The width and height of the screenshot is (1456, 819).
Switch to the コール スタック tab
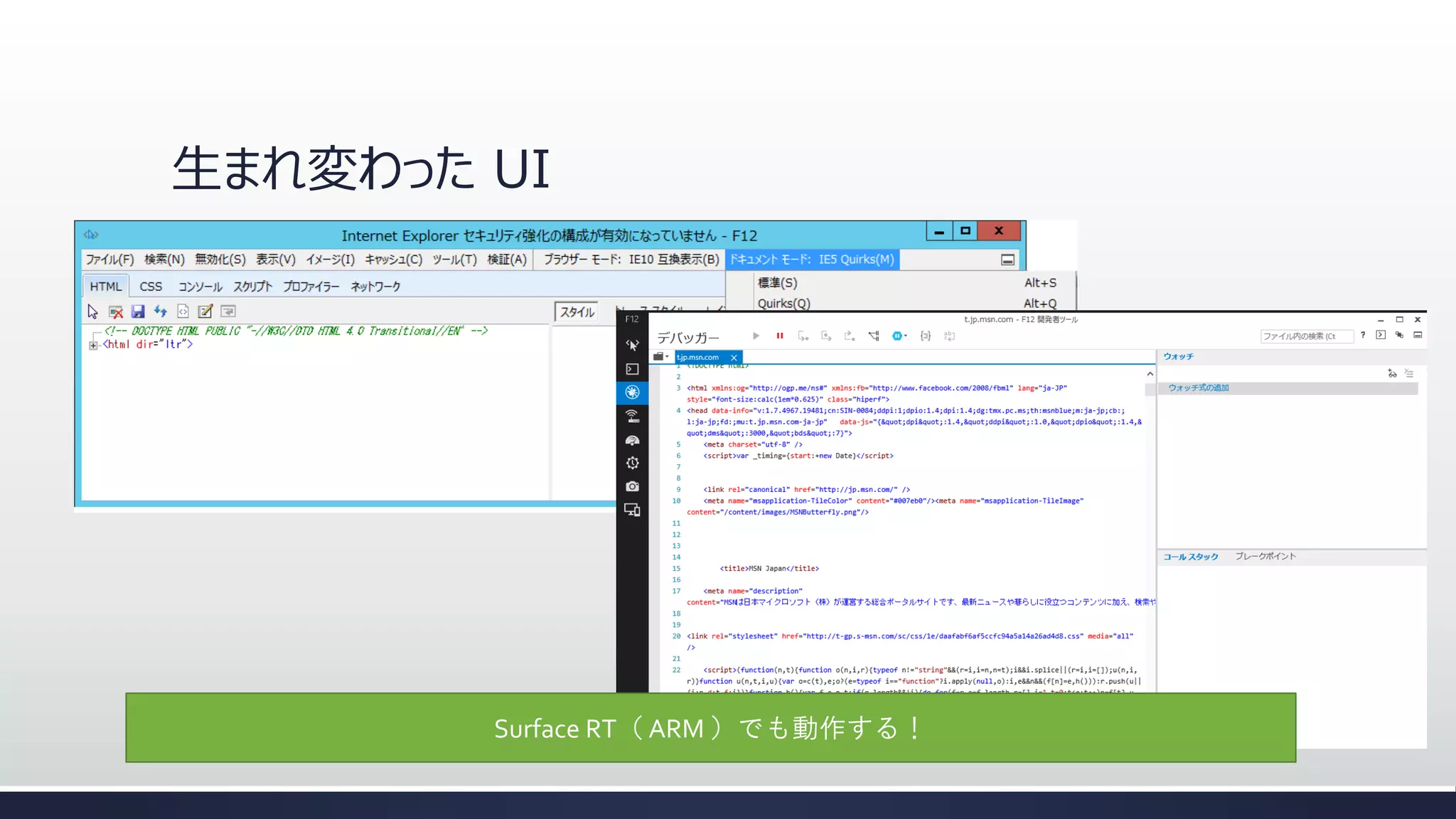[1191, 557]
